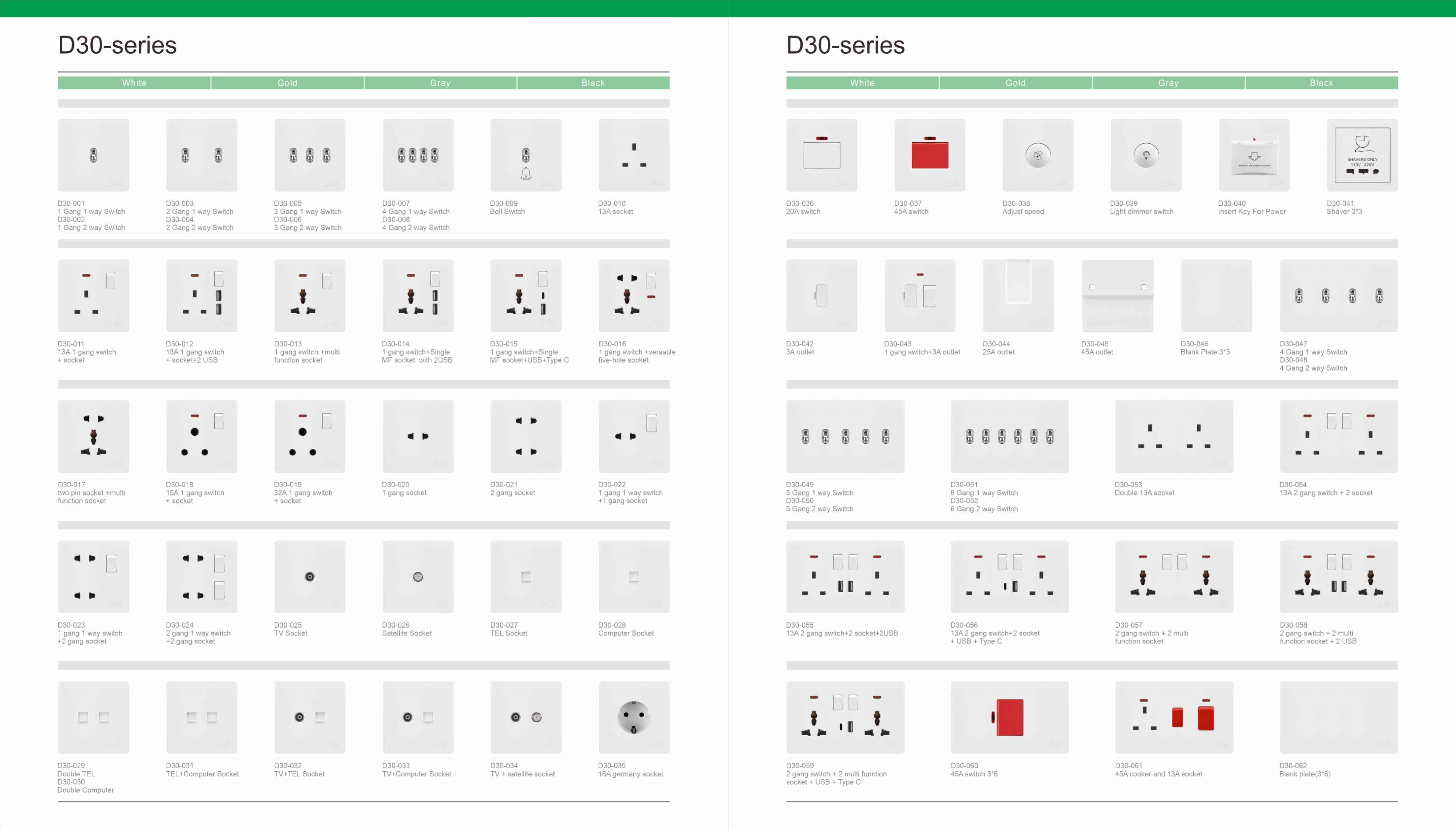The image size is (1456, 830).
Task: Click the "D30-056" product code text
Action: coord(964,625)
